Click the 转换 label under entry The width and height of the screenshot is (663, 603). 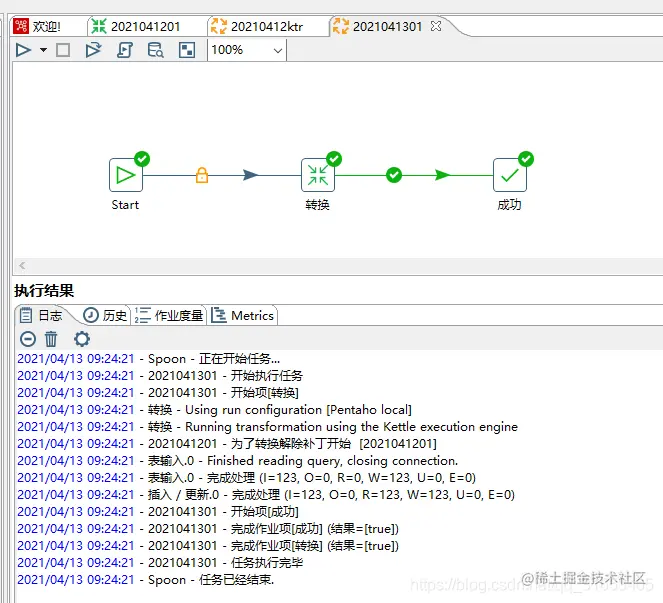pyautogui.click(x=318, y=205)
